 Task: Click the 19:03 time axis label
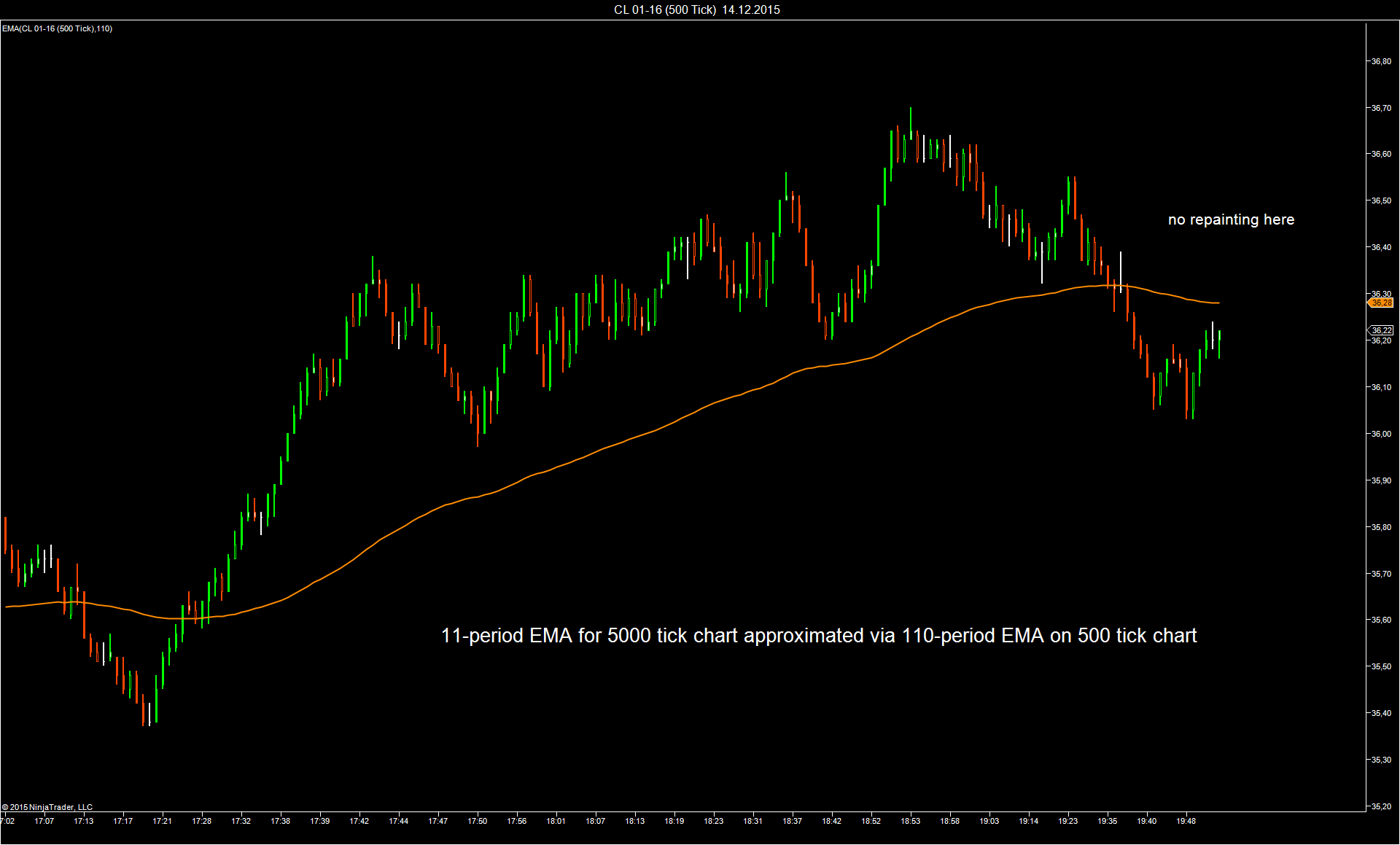click(x=989, y=821)
